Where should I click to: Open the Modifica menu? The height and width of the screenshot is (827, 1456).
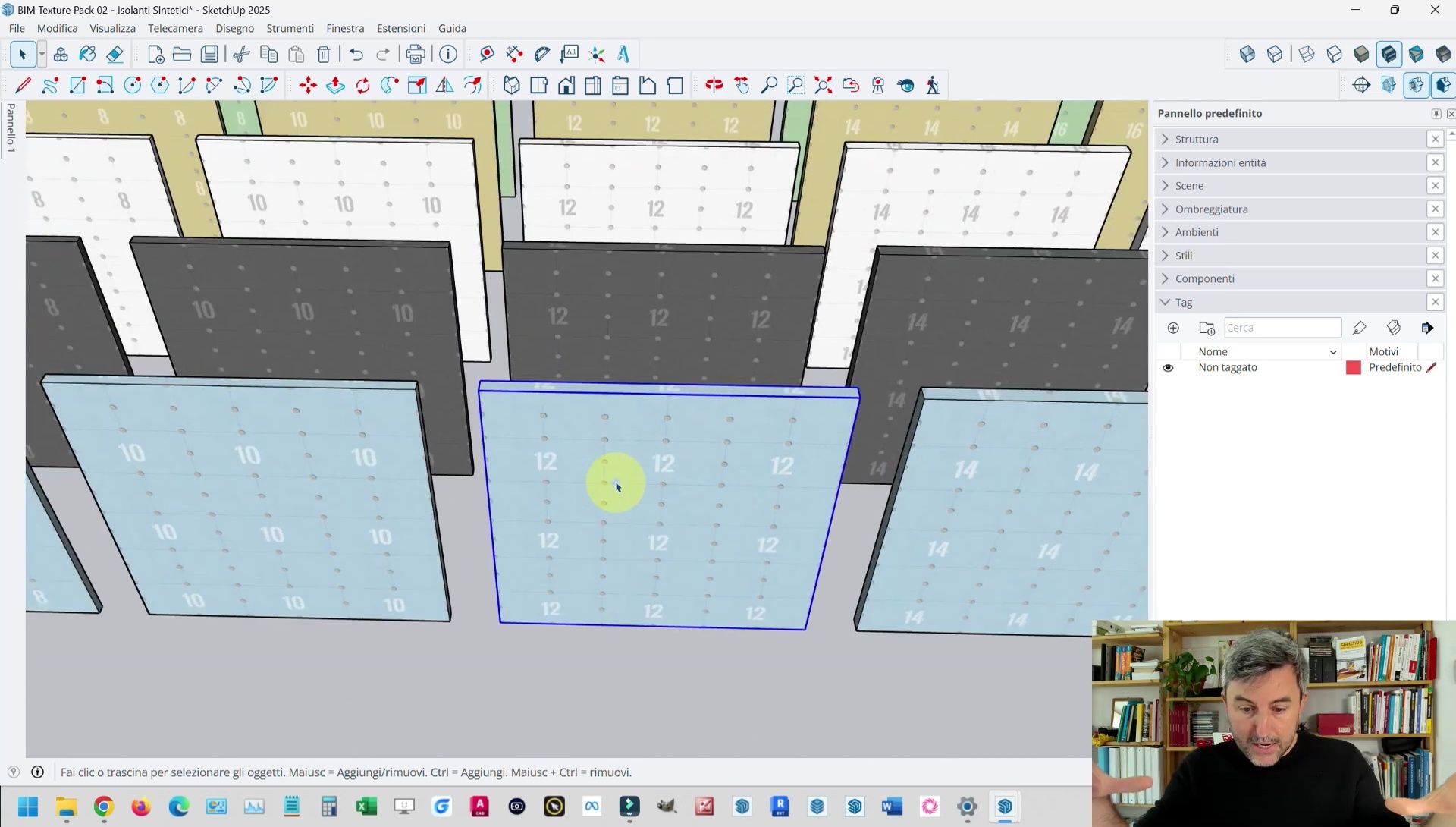pyautogui.click(x=58, y=28)
